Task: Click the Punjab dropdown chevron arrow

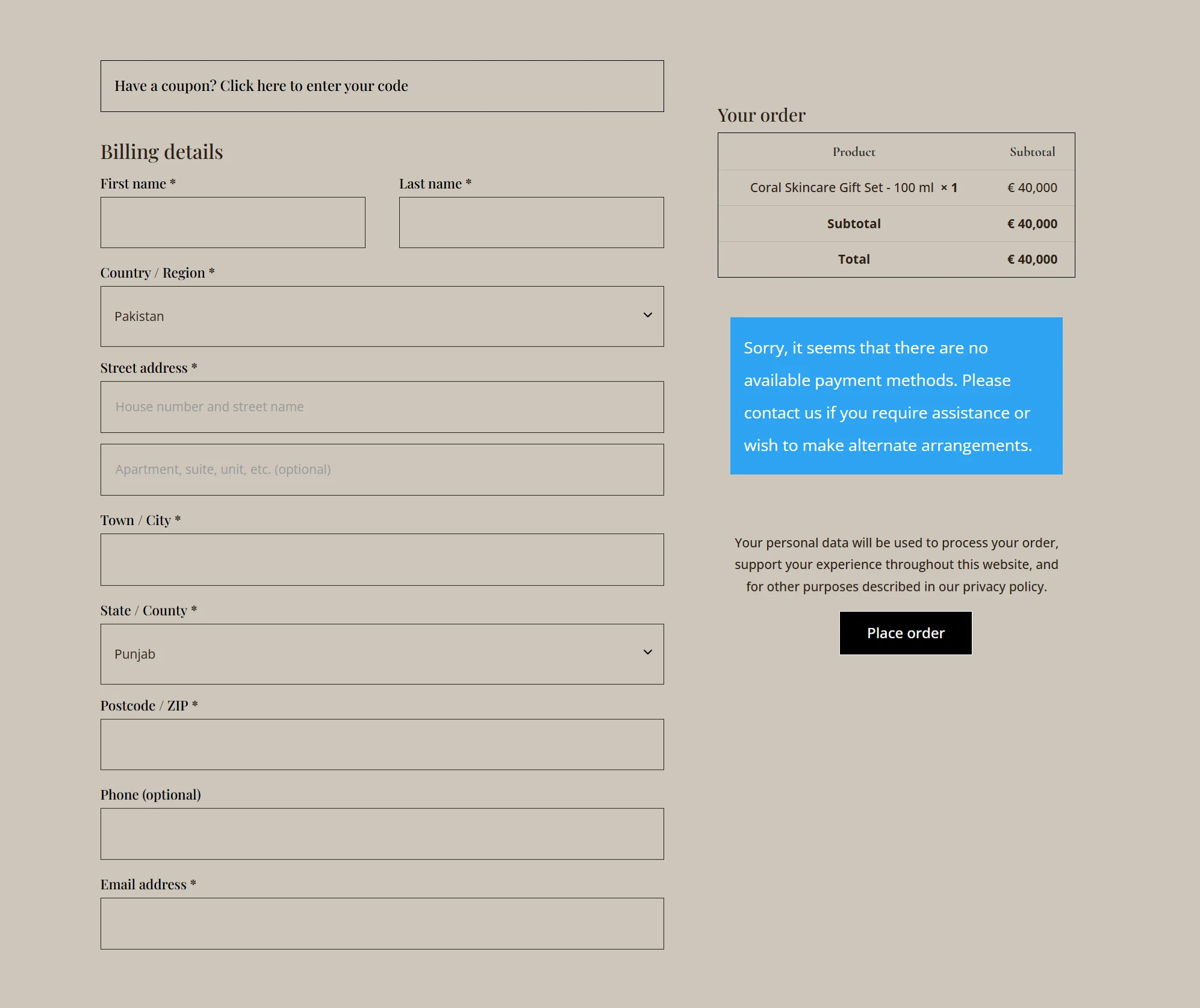Action: point(647,653)
